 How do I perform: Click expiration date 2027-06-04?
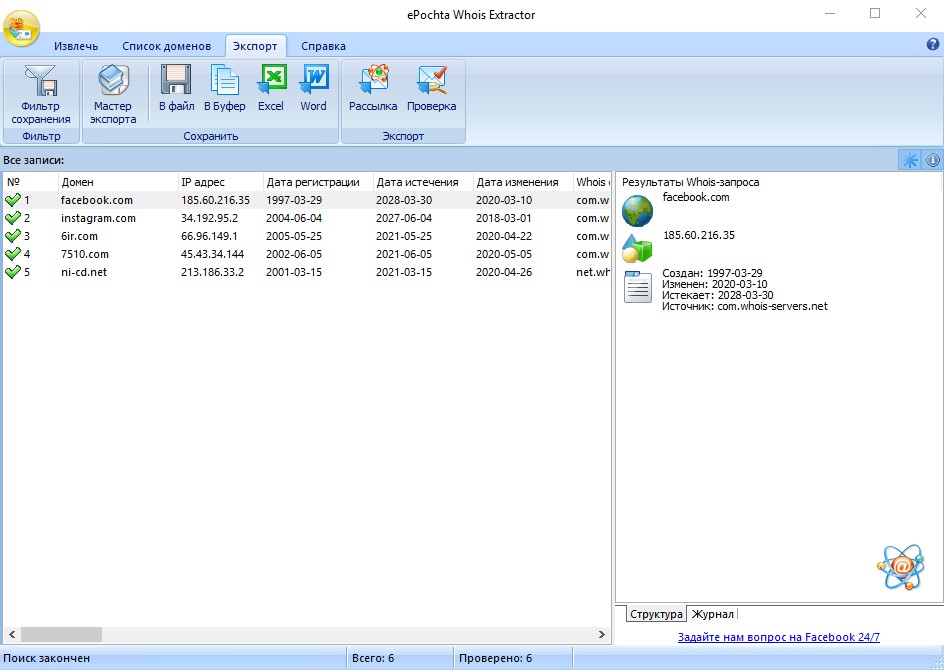(x=404, y=218)
